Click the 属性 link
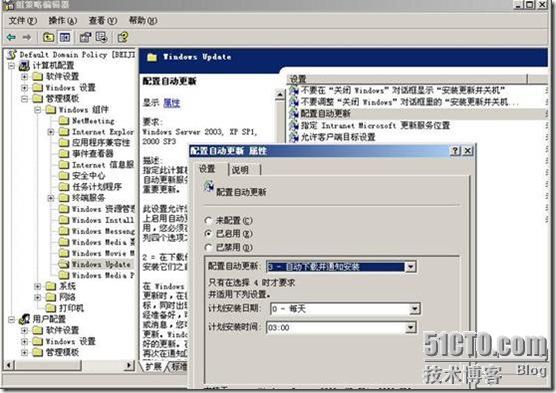Viewport: 556px width, 393px height. [x=172, y=103]
